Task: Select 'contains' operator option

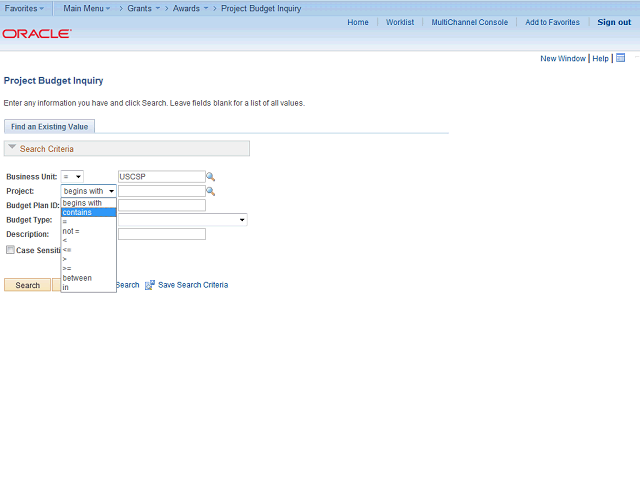Action: (89, 212)
